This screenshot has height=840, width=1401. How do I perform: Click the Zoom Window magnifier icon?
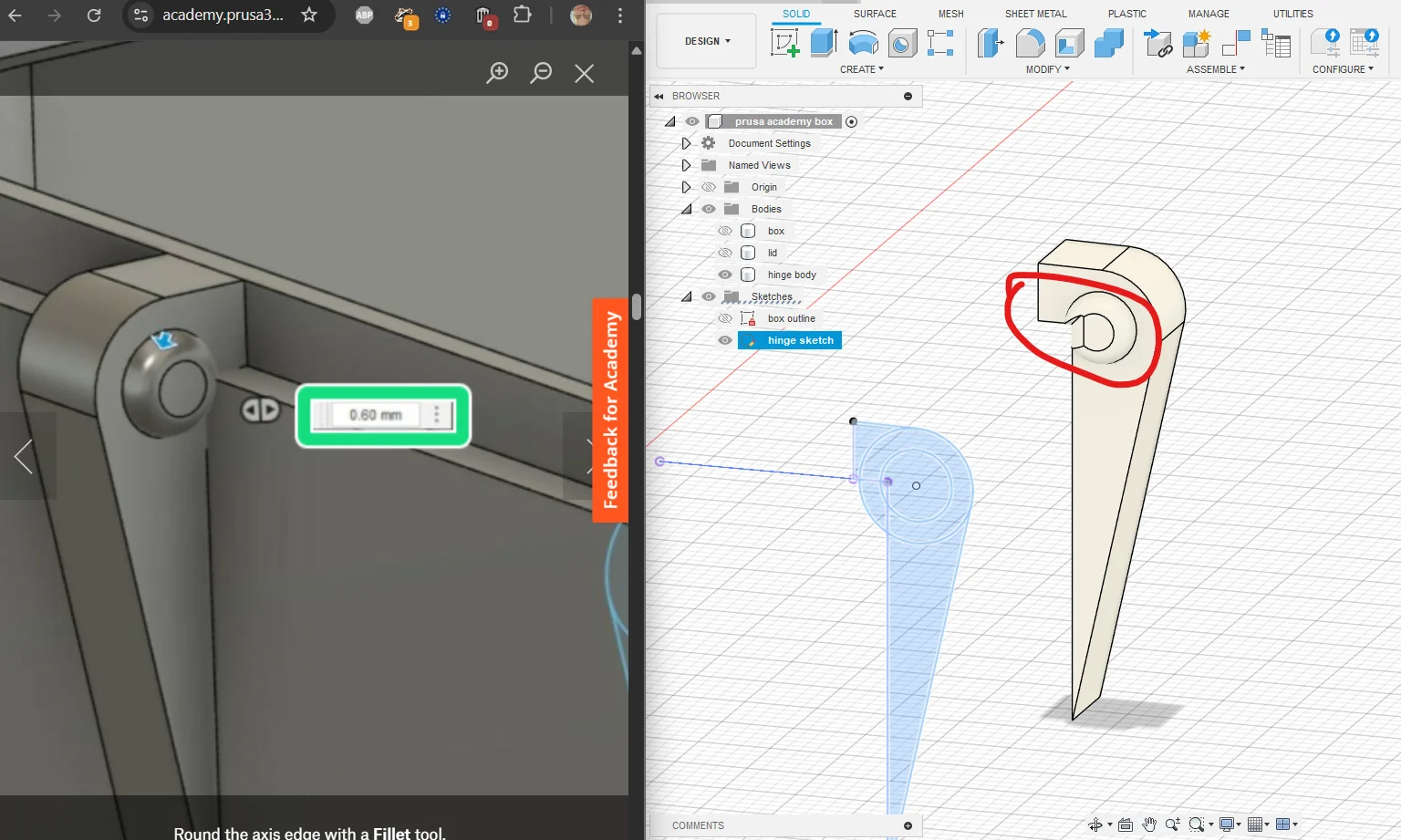1197,824
